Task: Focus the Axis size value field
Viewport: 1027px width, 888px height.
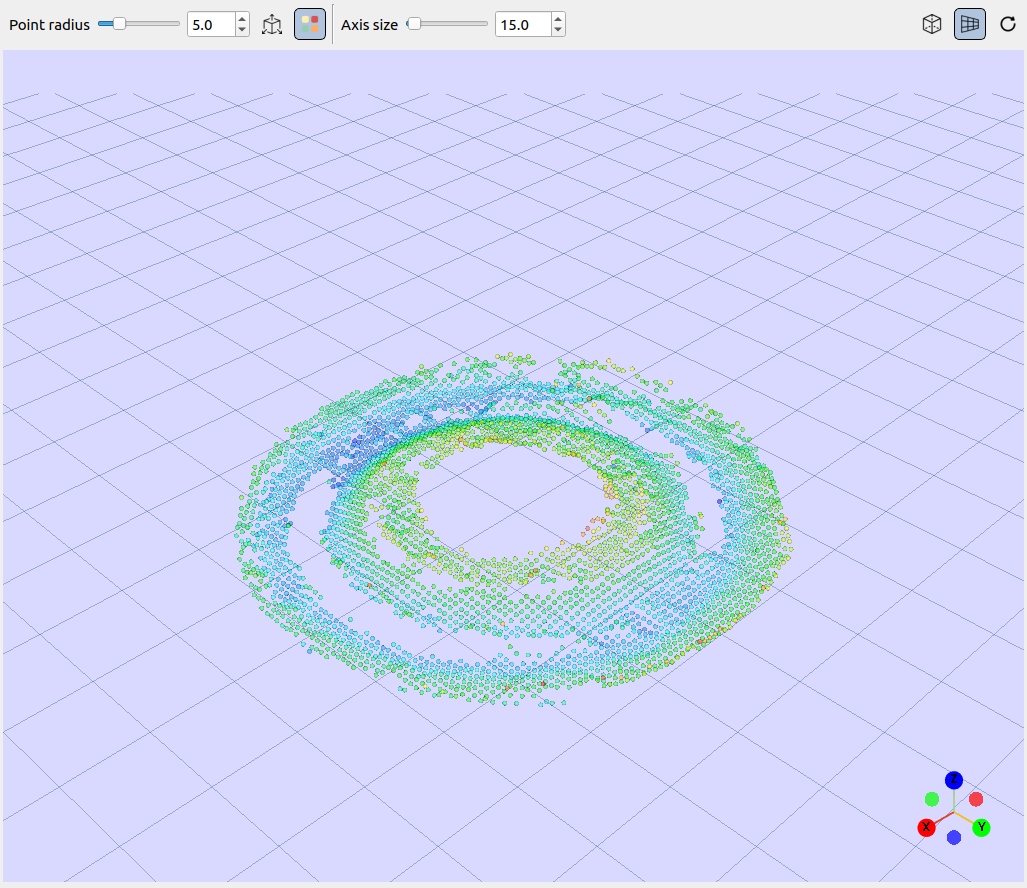Action: pyautogui.click(x=523, y=25)
